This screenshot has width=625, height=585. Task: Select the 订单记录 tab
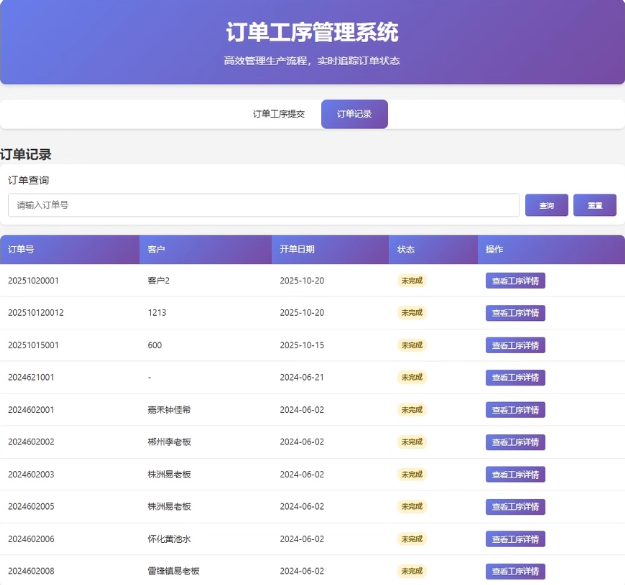click(354, 114)
